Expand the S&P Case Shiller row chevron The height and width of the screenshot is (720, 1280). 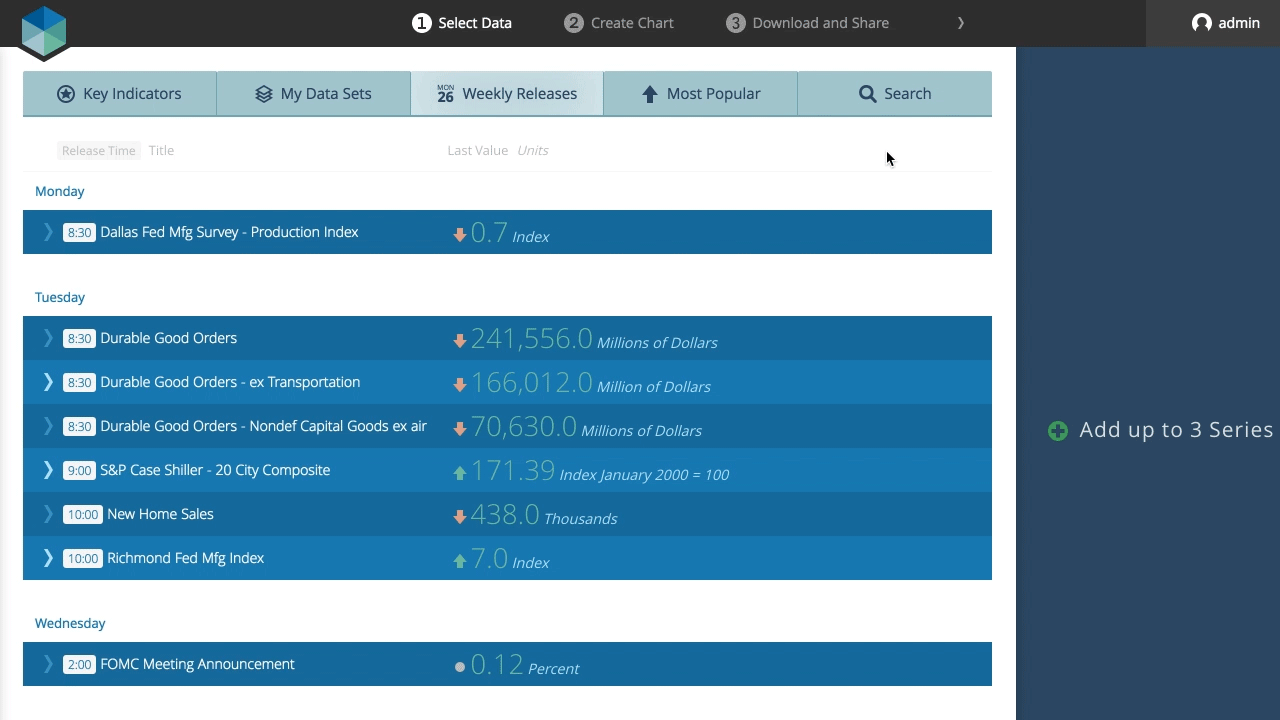point(48,470)
